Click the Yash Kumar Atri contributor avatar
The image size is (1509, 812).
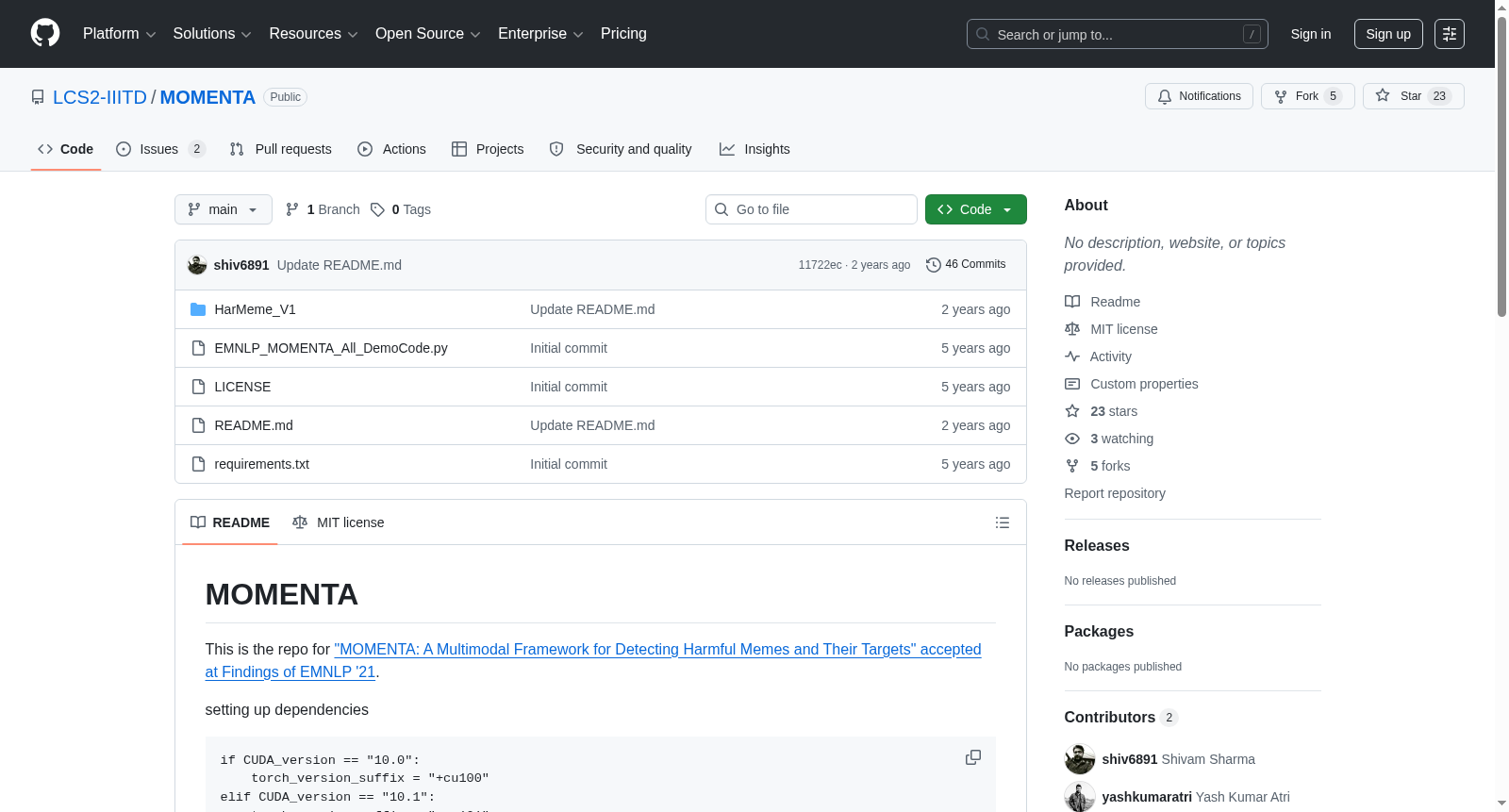tap(1080, 797)
